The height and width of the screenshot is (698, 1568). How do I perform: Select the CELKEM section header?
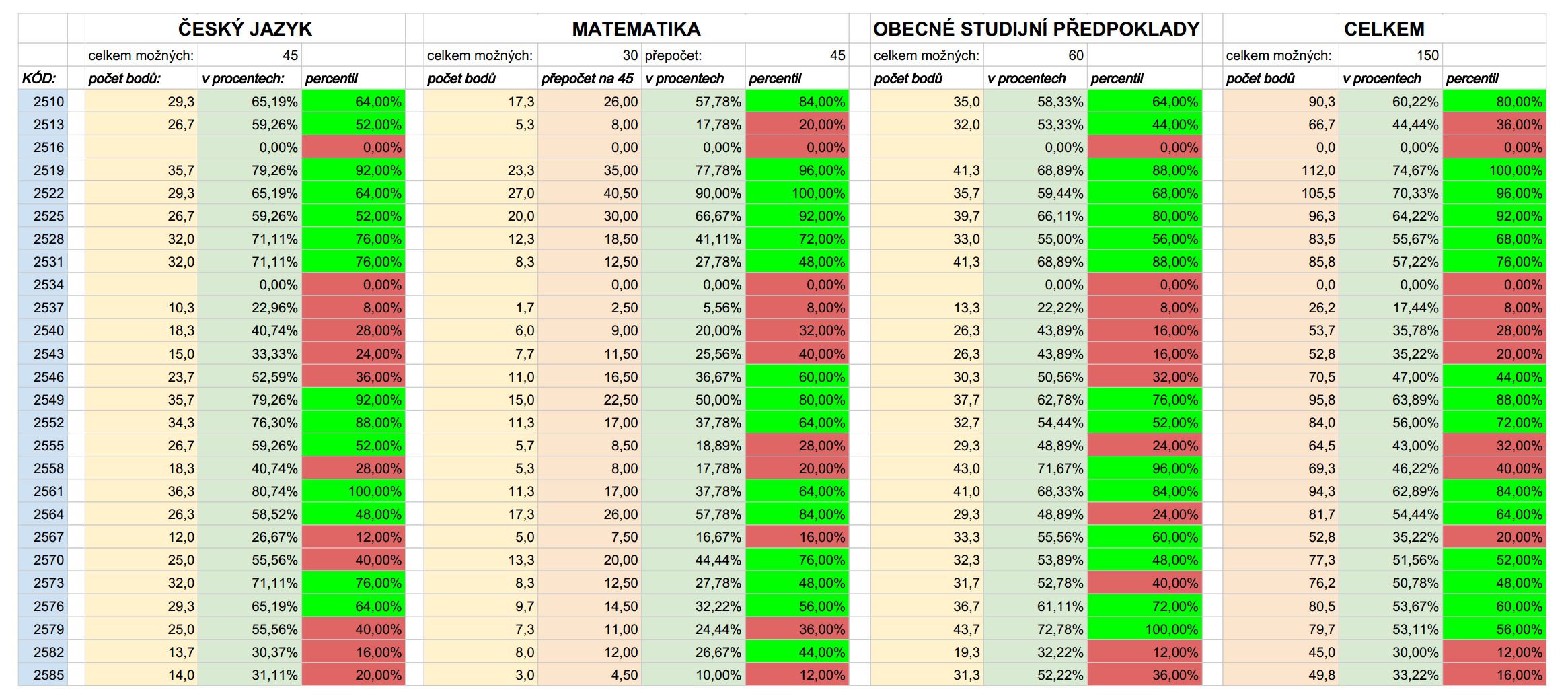1384,29
